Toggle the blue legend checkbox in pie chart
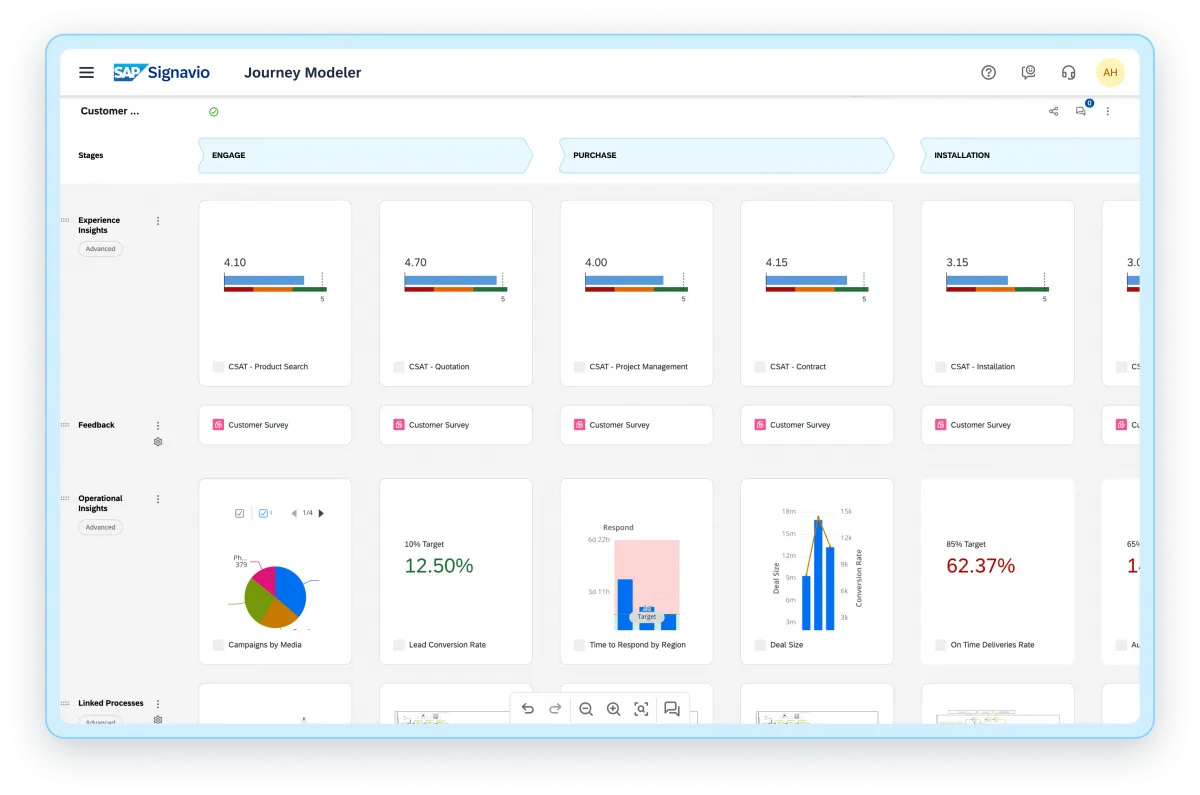The width and height of the screenshot is (1200, 795). (263, 513)
